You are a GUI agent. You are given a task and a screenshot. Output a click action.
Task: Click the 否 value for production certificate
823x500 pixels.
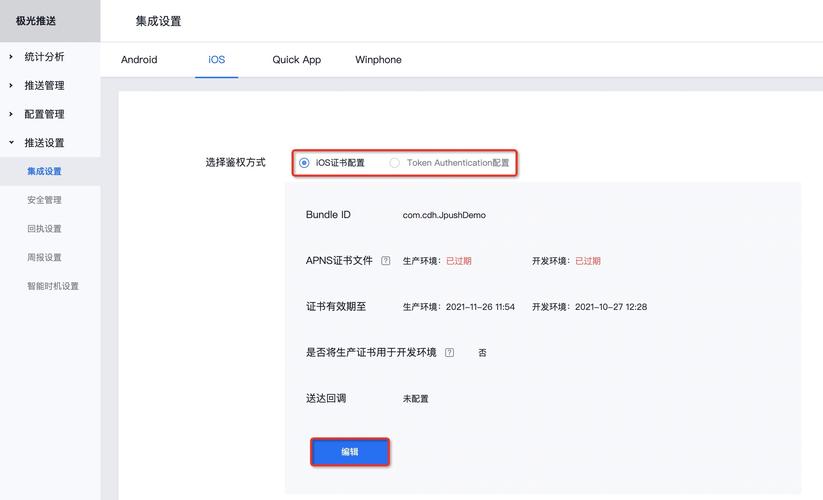pyautogui.click(x=482, y=353)
